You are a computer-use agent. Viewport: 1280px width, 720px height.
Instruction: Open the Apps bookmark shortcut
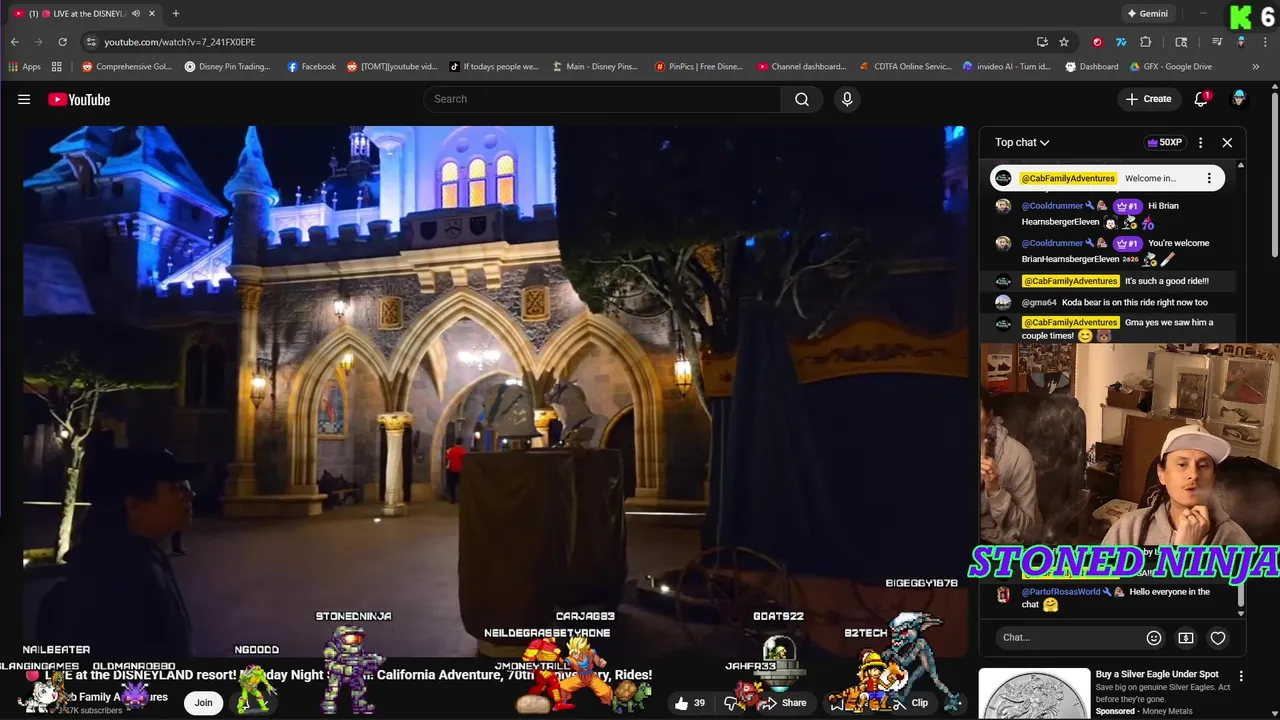[x=24, y=67]
